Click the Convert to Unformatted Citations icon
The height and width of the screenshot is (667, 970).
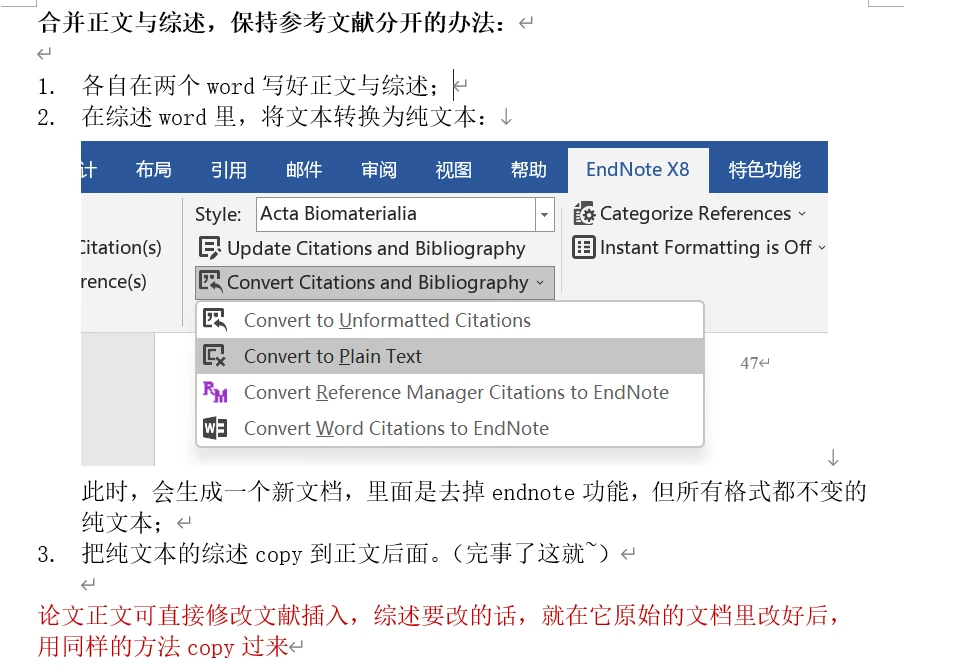pos(215,320)
